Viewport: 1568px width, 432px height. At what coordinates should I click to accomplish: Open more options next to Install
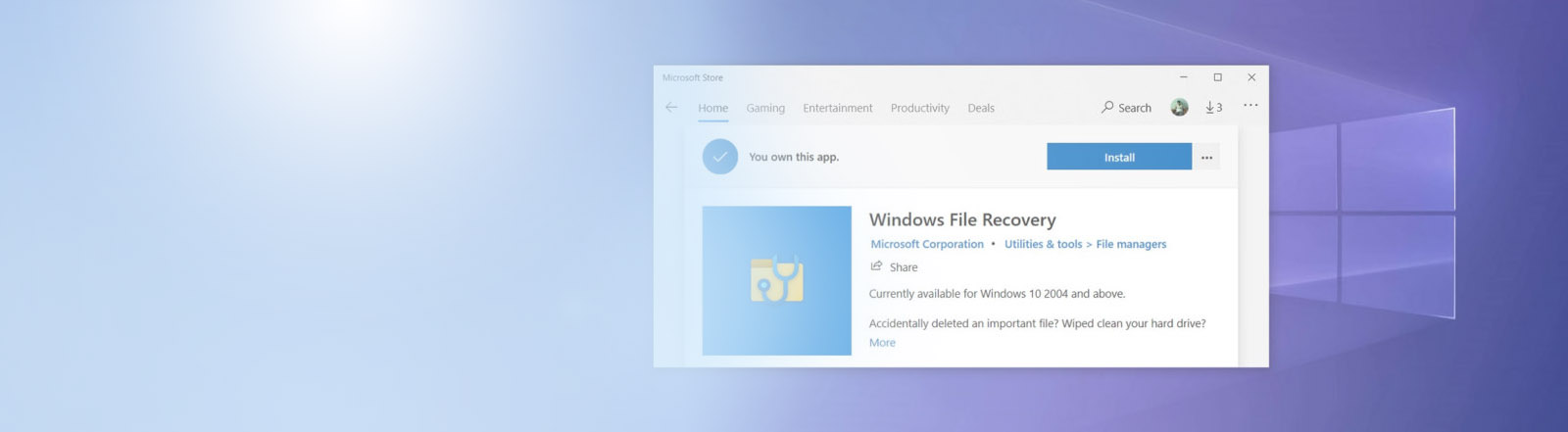tap(1206, 157)
